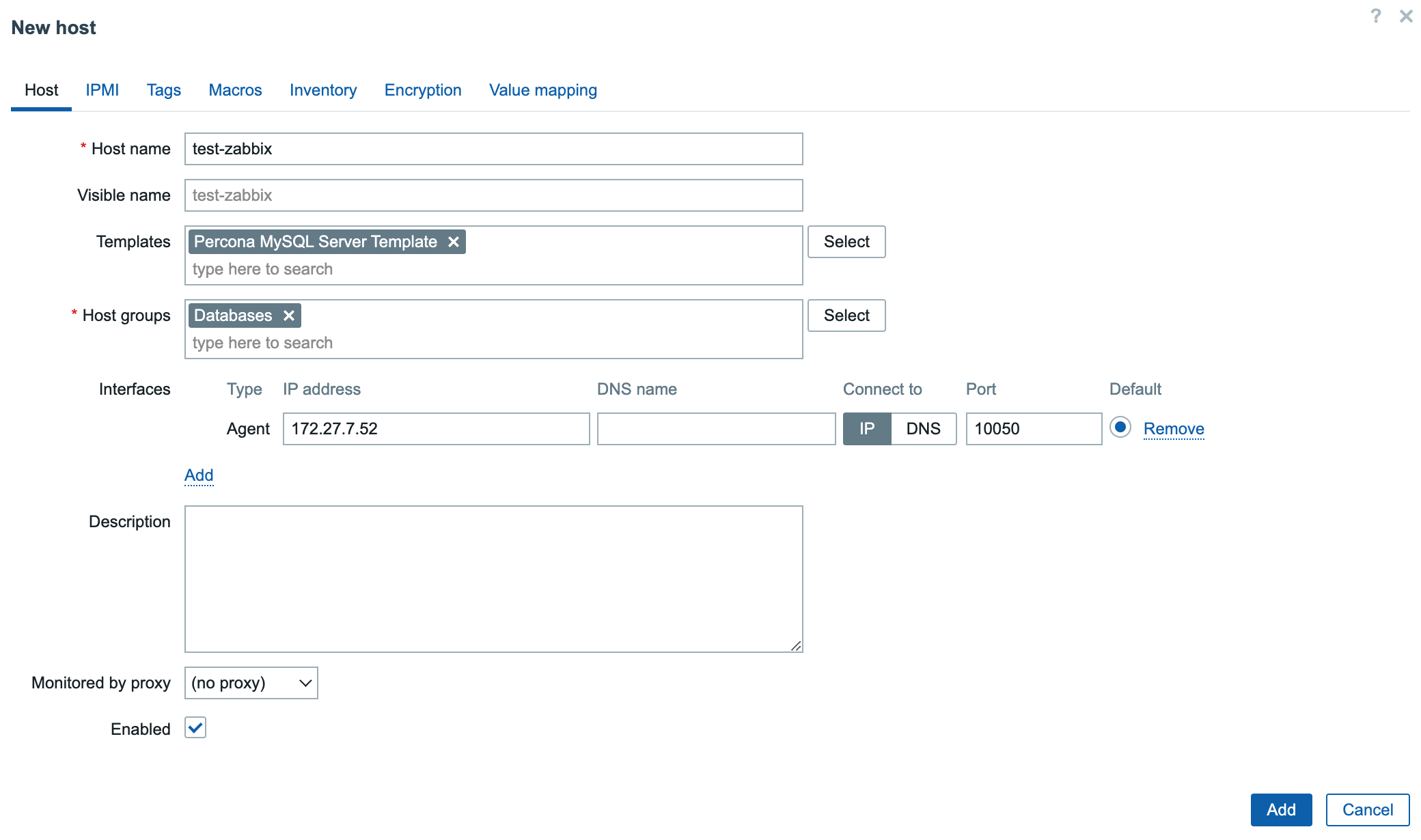Screen dimensions: 1421x840
Task: Click the Tags navigation tab
Action: point(164,90)
